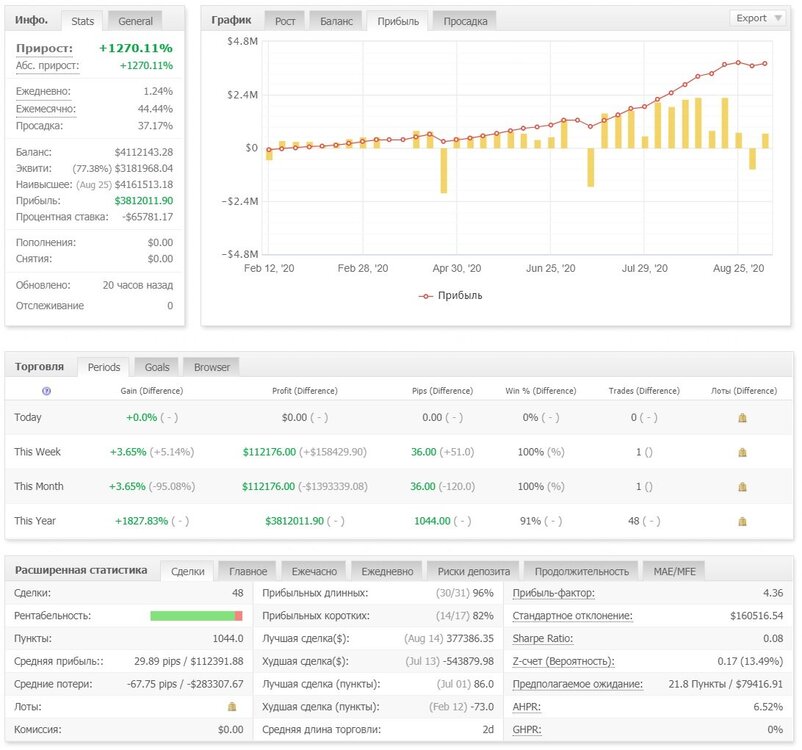The image size is (802, 750).
Task: Open the Ежедневно statistics tab
Action: point(387,571)
